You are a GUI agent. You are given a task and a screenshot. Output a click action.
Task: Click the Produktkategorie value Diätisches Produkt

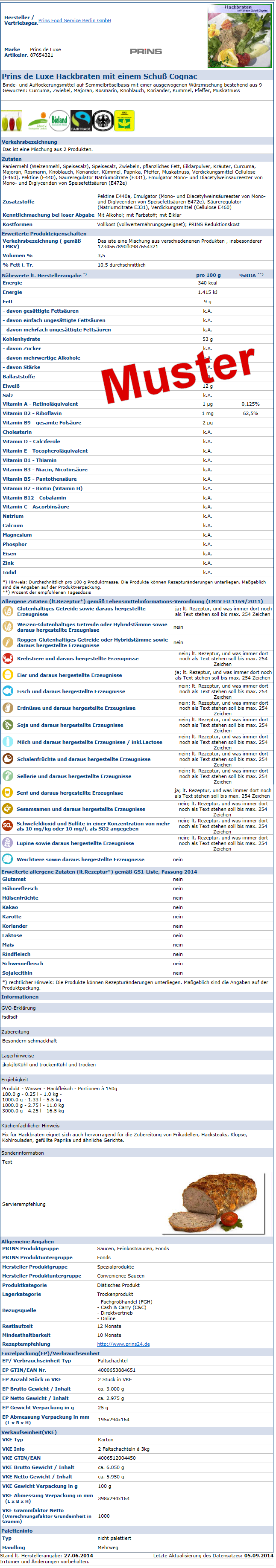point(118,1285)
